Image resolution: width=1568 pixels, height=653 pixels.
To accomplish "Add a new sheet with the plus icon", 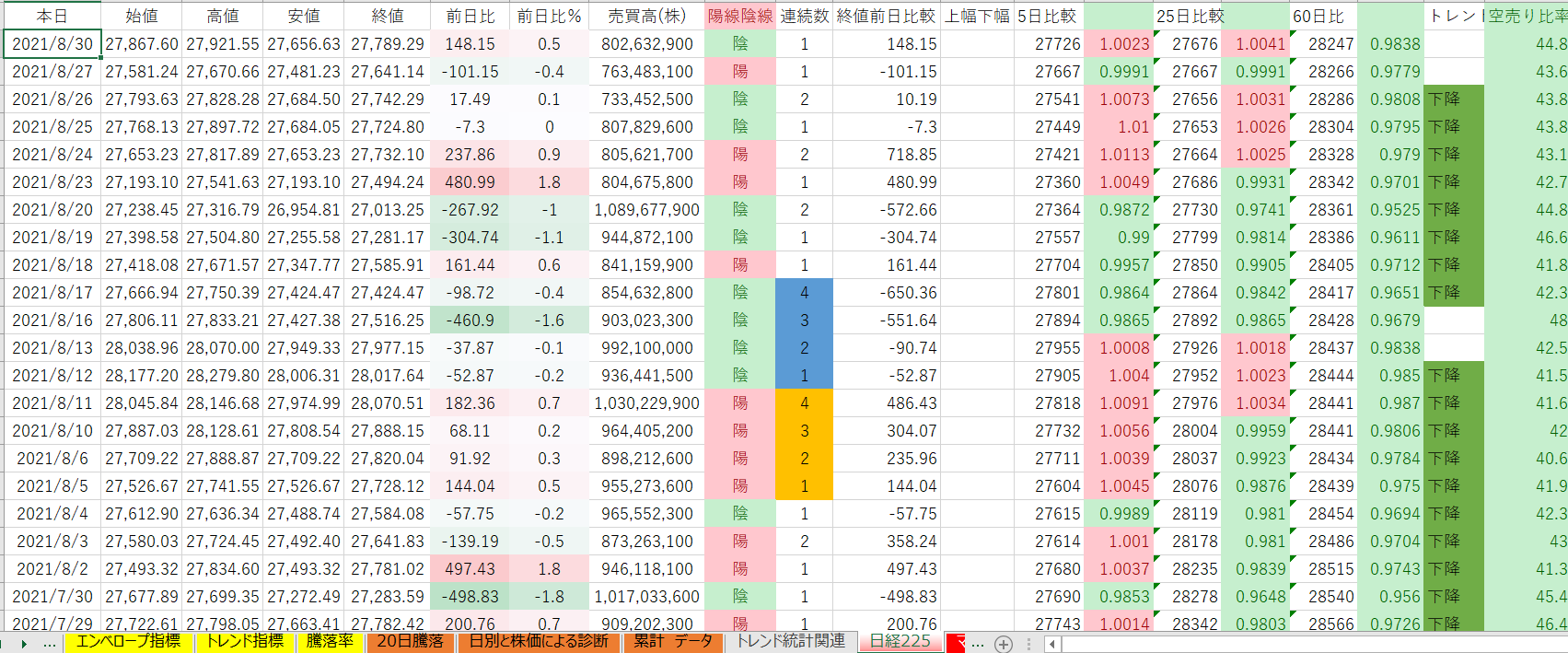I will (1004, 644).
